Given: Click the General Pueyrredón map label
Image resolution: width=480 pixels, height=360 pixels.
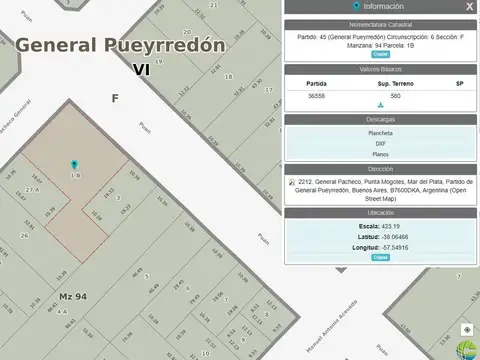Looking at the screenshot, I should pos(120,45).
